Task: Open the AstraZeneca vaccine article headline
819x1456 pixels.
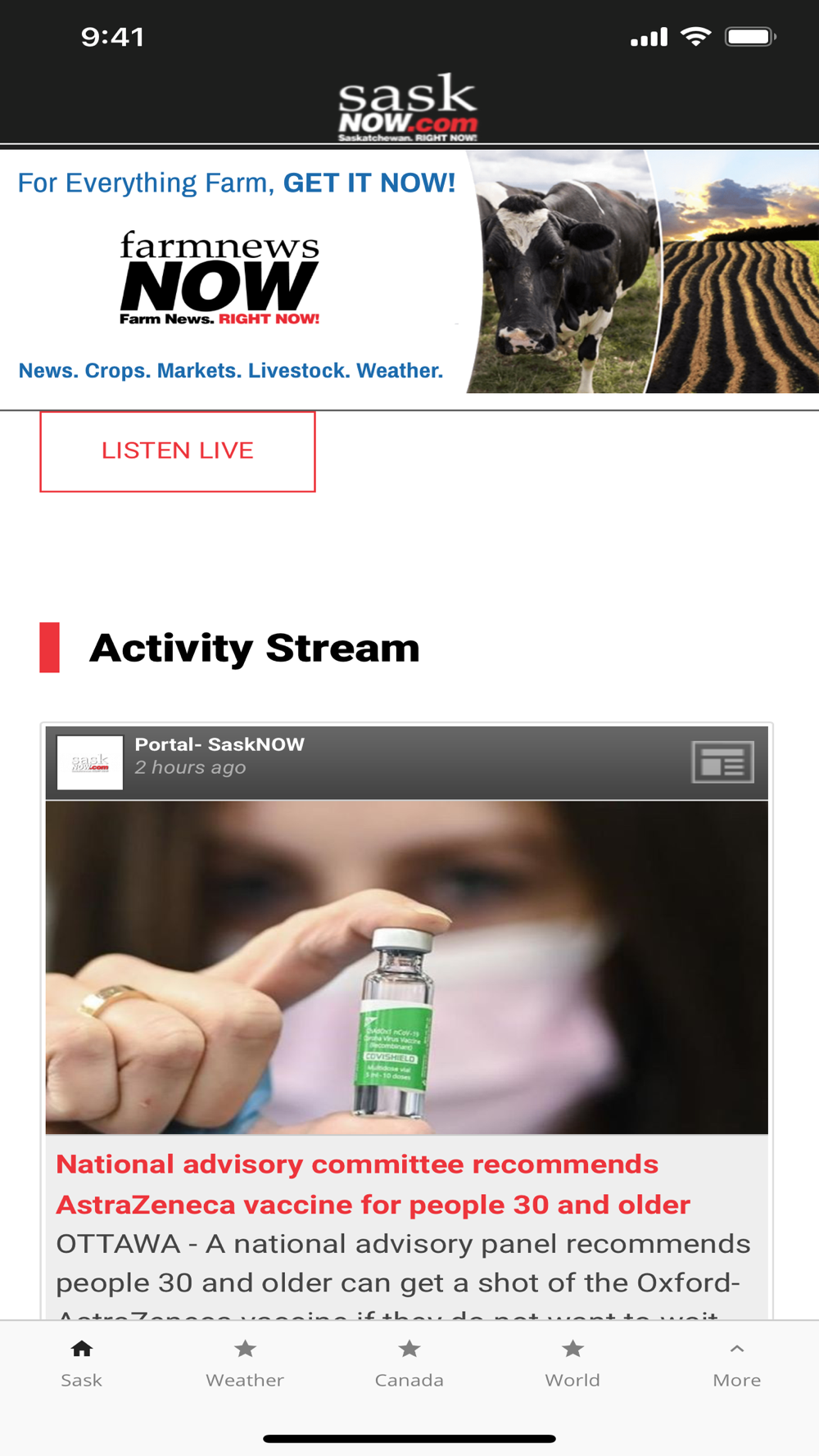Action: coord(373,1184)
